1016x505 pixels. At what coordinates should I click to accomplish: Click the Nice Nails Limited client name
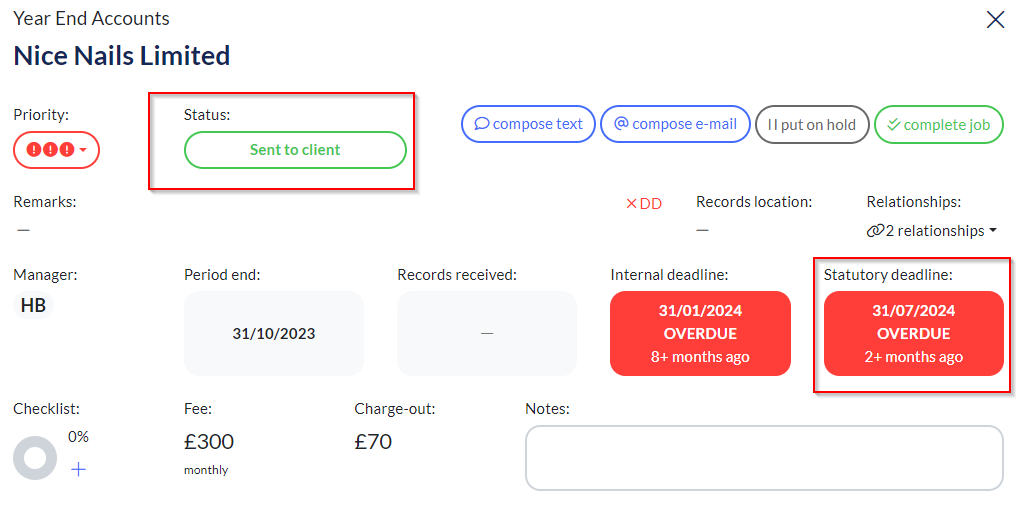tap(122, 56)
